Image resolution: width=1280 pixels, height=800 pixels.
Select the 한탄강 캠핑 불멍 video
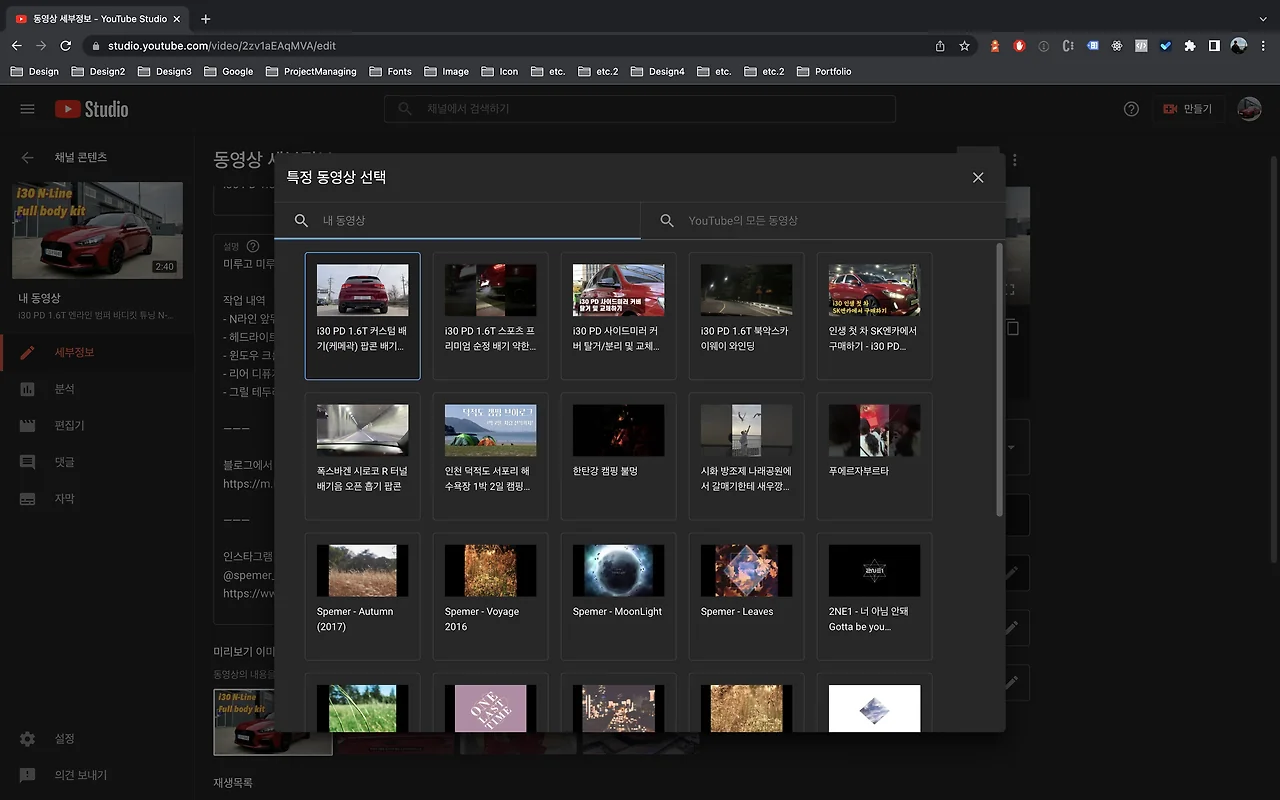pos(618,455)
